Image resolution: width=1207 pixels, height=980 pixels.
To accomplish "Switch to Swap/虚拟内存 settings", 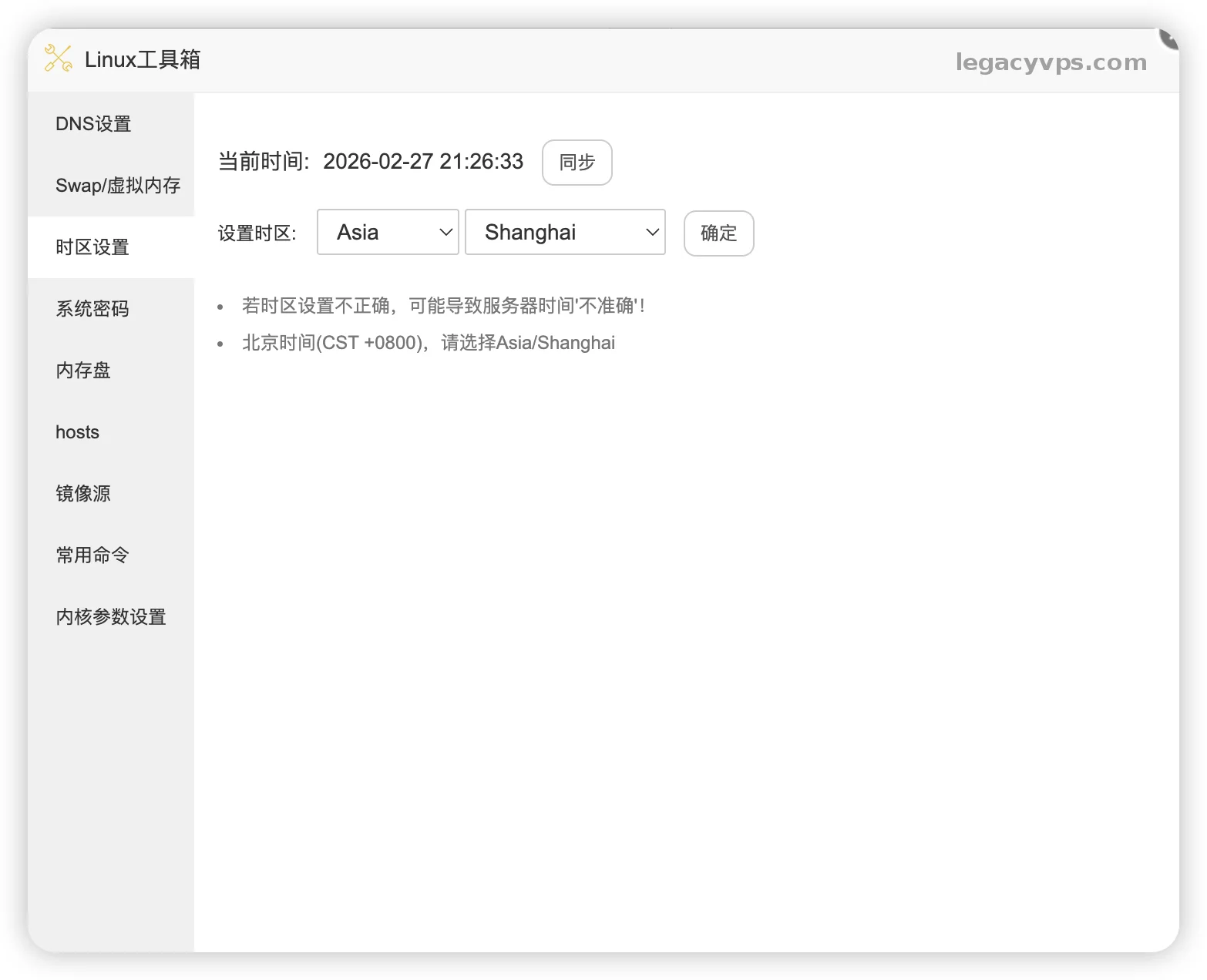I will tap(118, 186).
